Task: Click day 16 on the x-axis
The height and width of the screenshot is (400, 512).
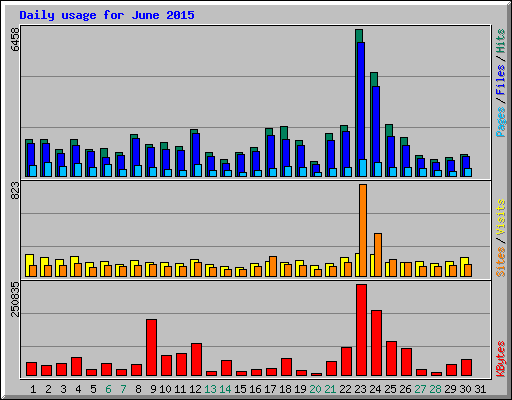Action: point(255,389)
